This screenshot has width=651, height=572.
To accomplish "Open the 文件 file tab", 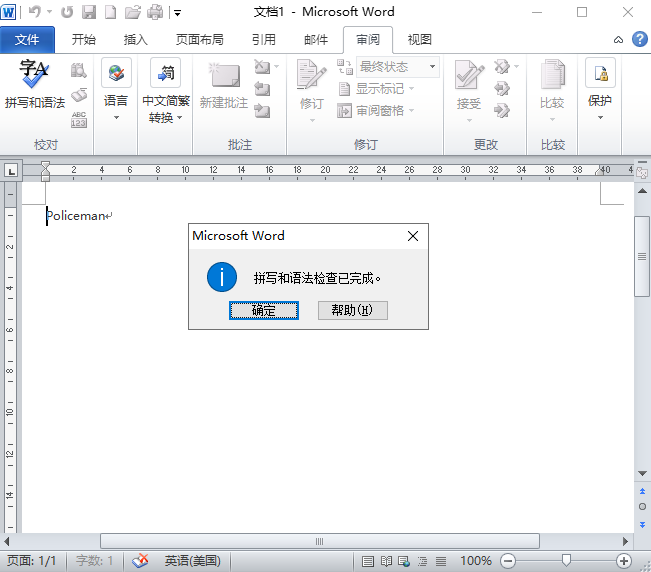I will 27,40.
